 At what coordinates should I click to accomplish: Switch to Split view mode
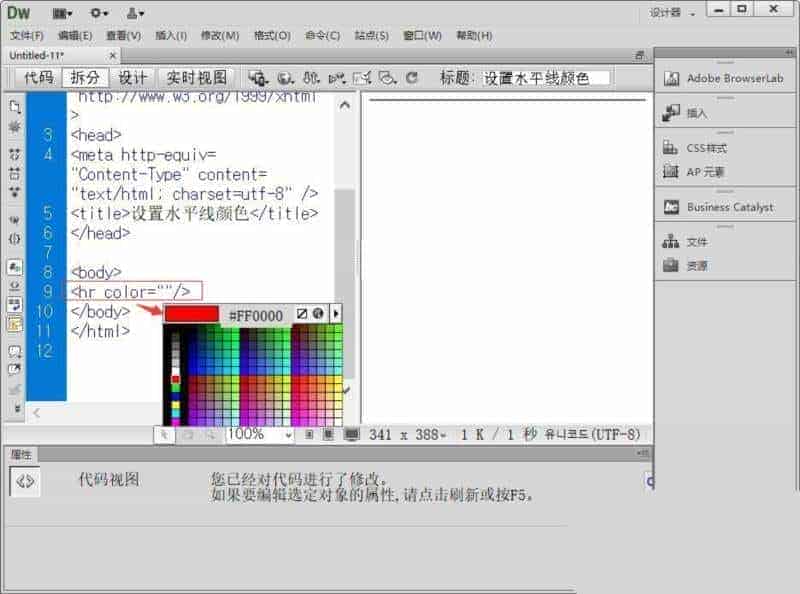coord(85,78)
